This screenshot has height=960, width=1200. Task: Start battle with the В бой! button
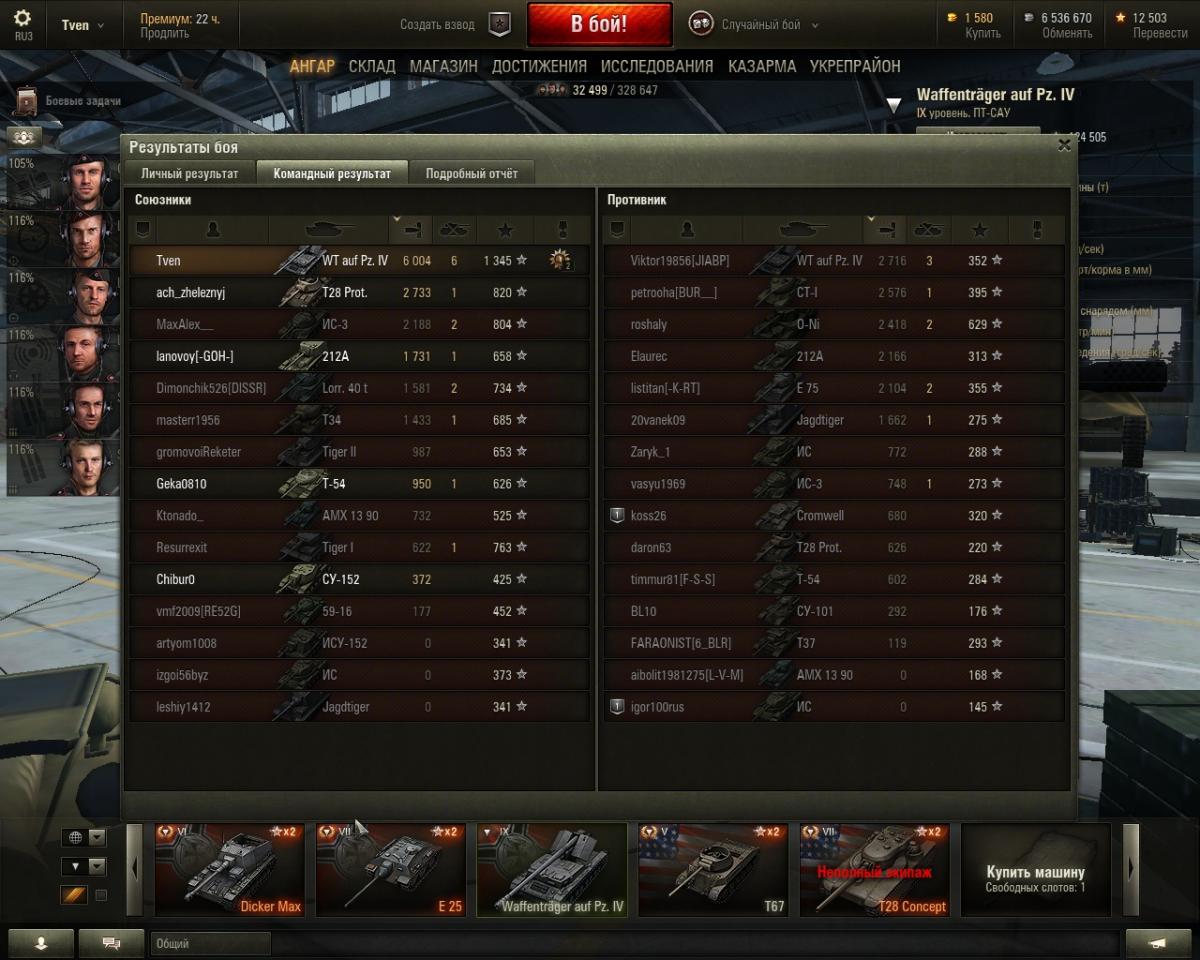[600, 25]
